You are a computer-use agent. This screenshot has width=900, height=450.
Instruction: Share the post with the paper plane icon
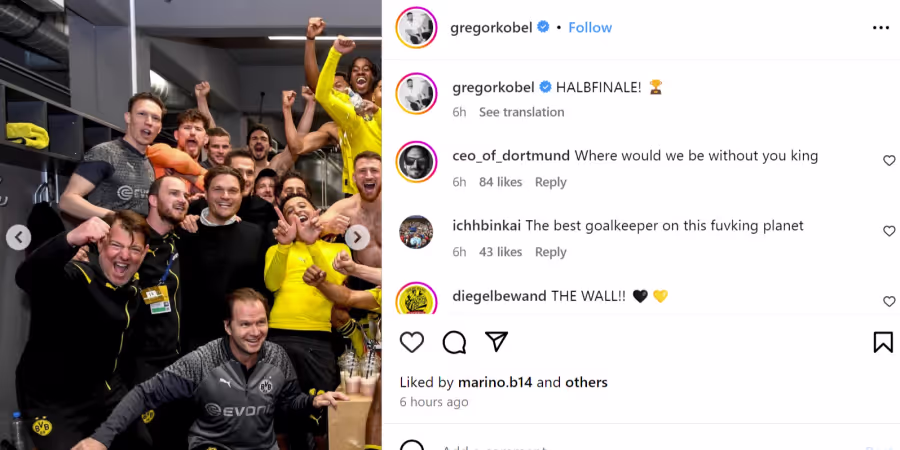tap(496, 342)
